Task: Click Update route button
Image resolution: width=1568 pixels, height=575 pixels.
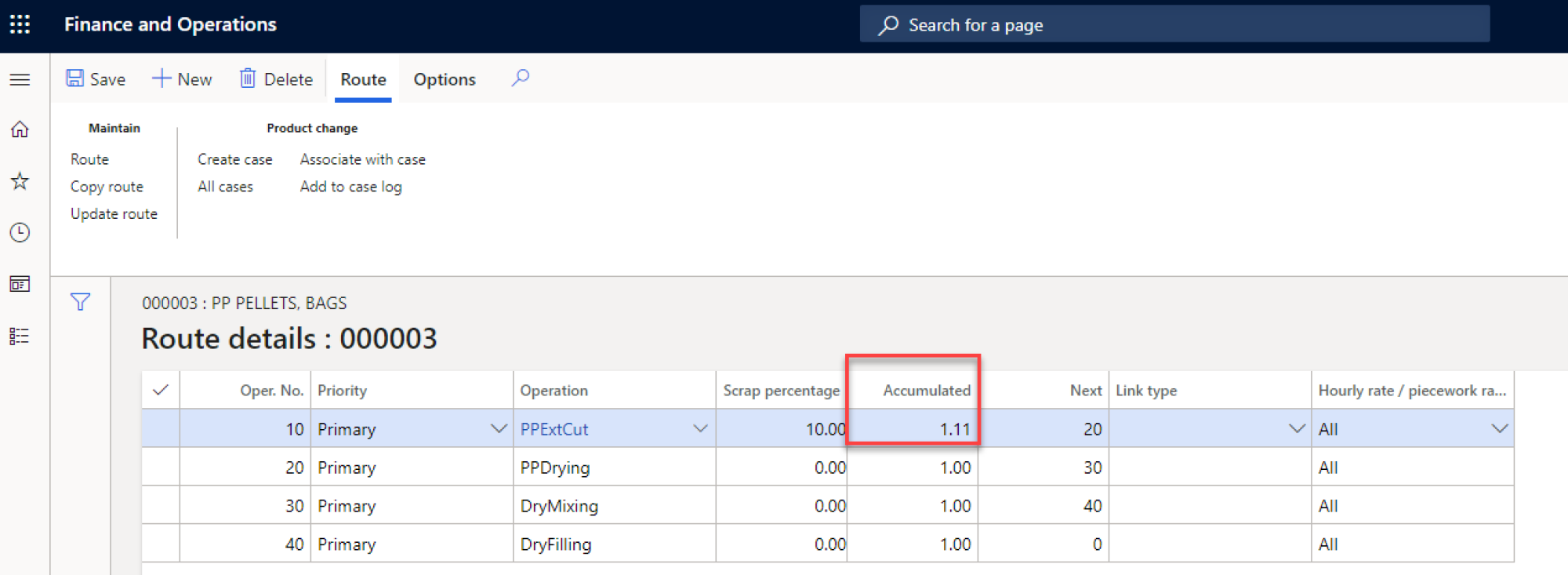Action: coord(114,213)
